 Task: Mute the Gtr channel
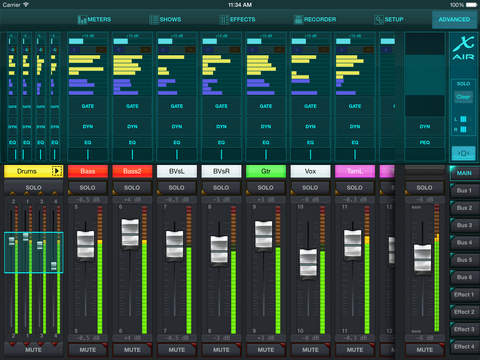(x=266, y=350)
